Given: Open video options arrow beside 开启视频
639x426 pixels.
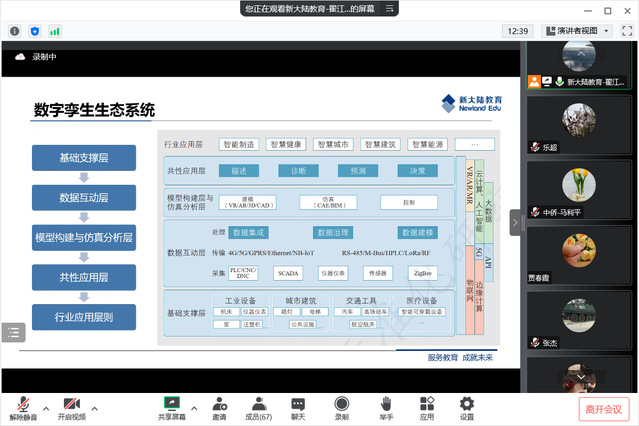Looking at the screenshot, I should click(95, 407).
